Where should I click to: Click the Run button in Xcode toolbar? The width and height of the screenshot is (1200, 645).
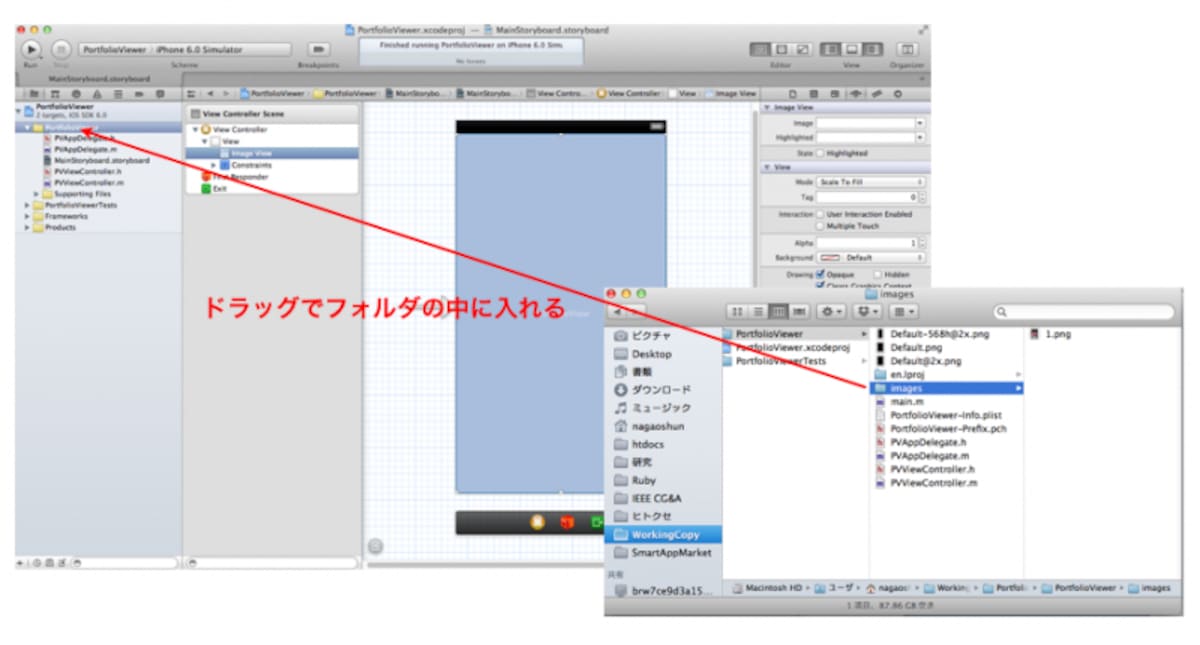pyautogui.click(x=32, y=48)
